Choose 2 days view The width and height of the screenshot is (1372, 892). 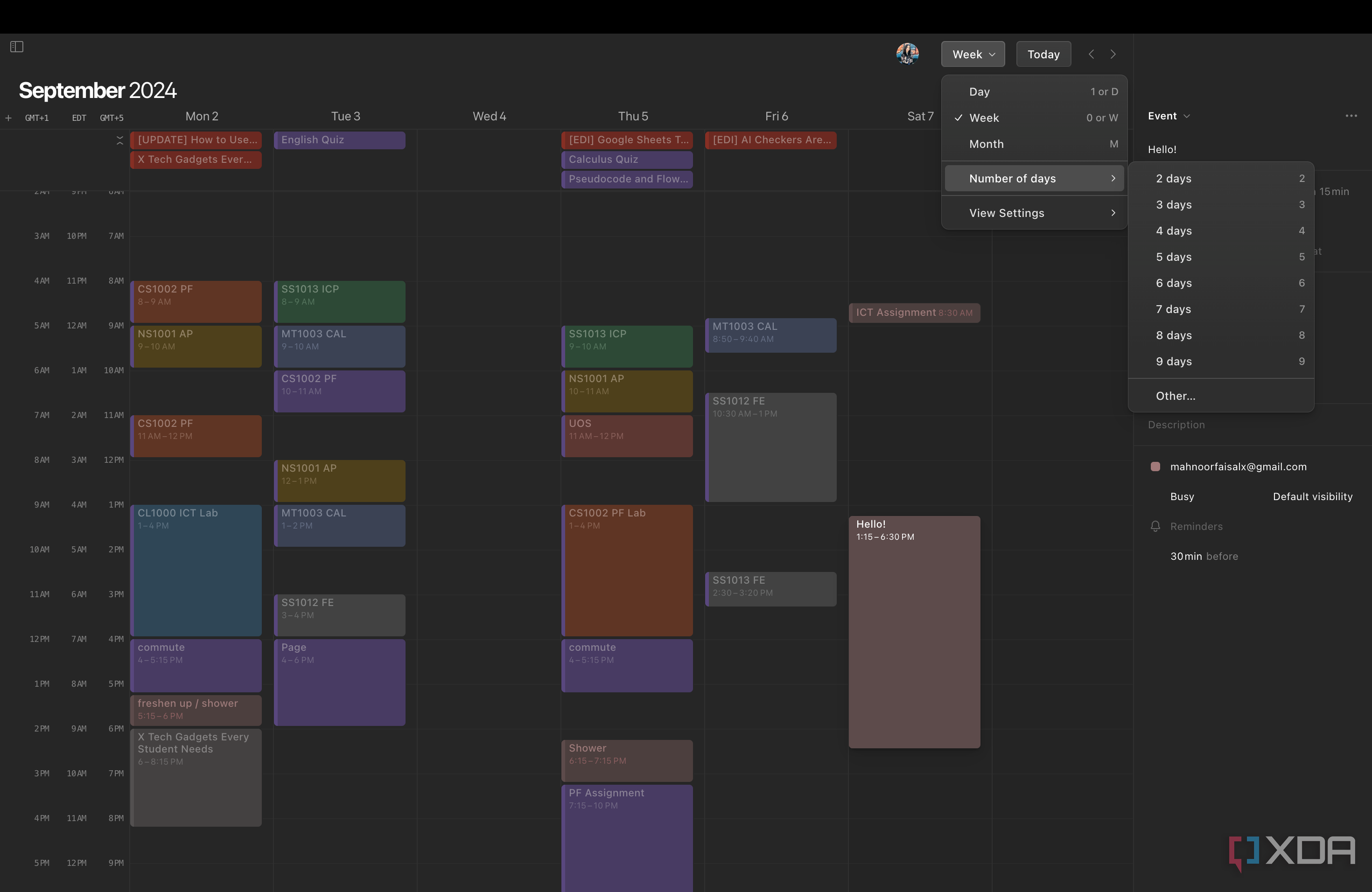[1221, 179]
